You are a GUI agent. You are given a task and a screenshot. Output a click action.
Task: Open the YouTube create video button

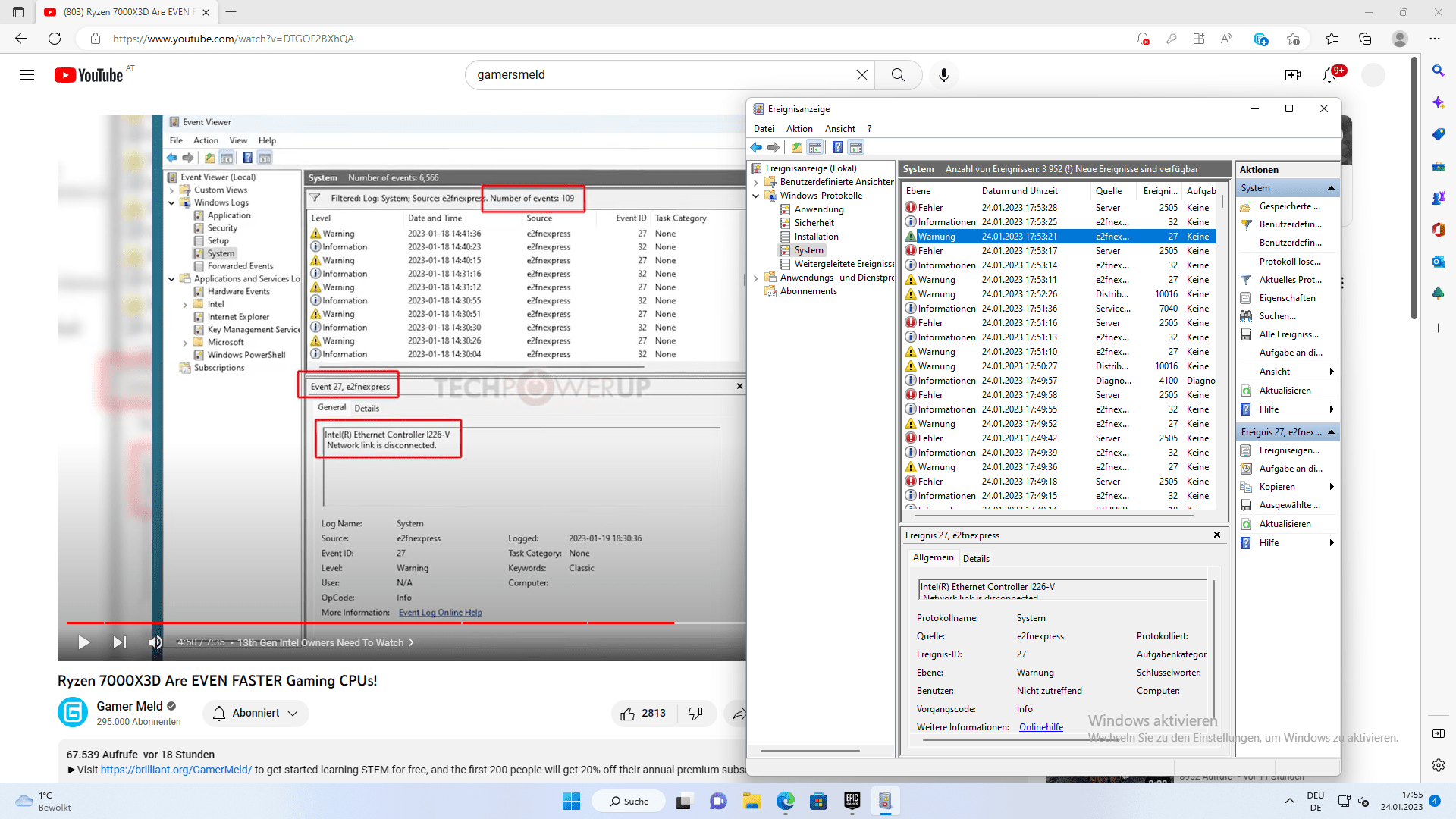coord(1293,75)
